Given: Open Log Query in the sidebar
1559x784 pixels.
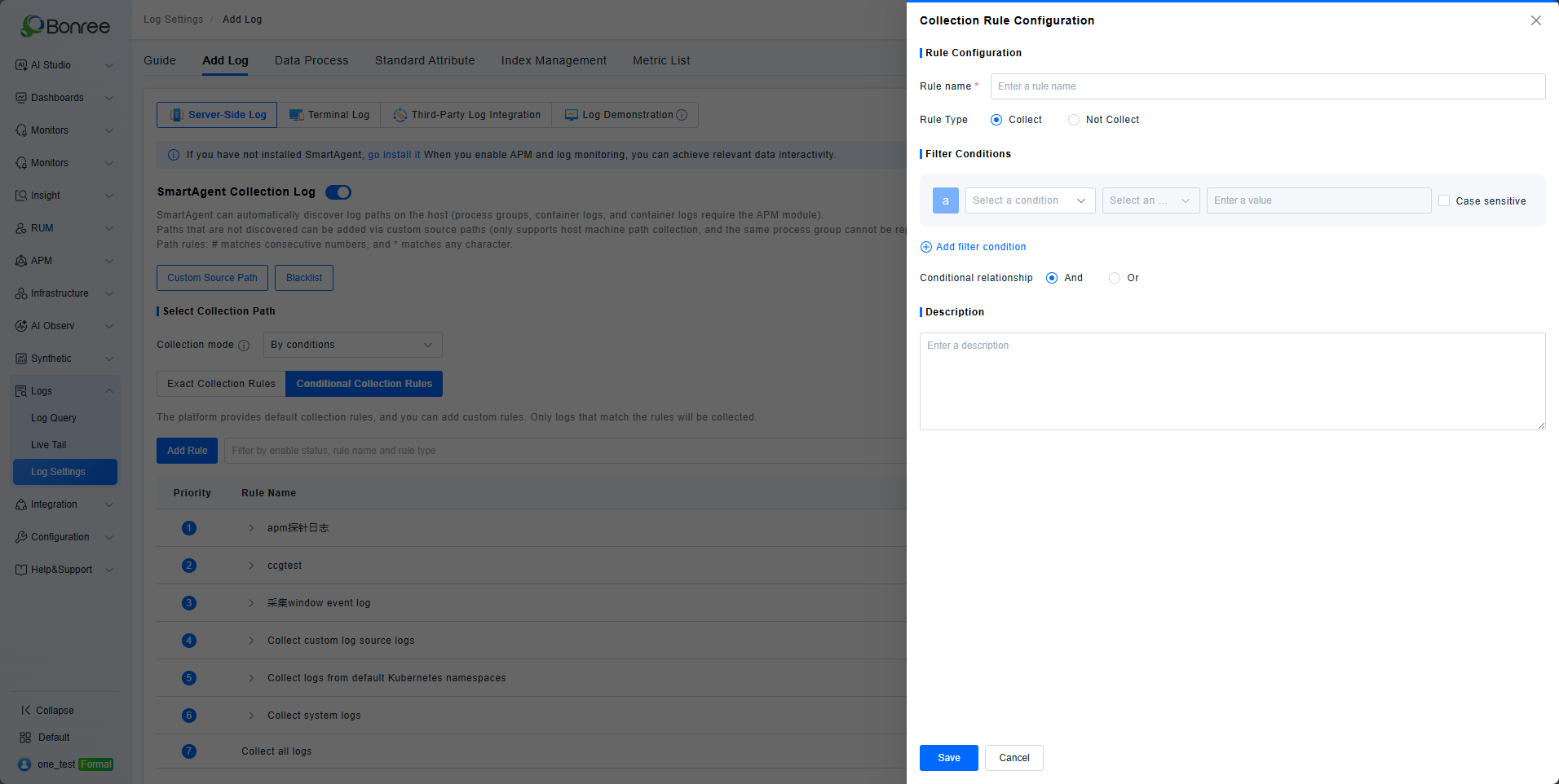Looking at the screenshot, I should (x=54, y=418).
